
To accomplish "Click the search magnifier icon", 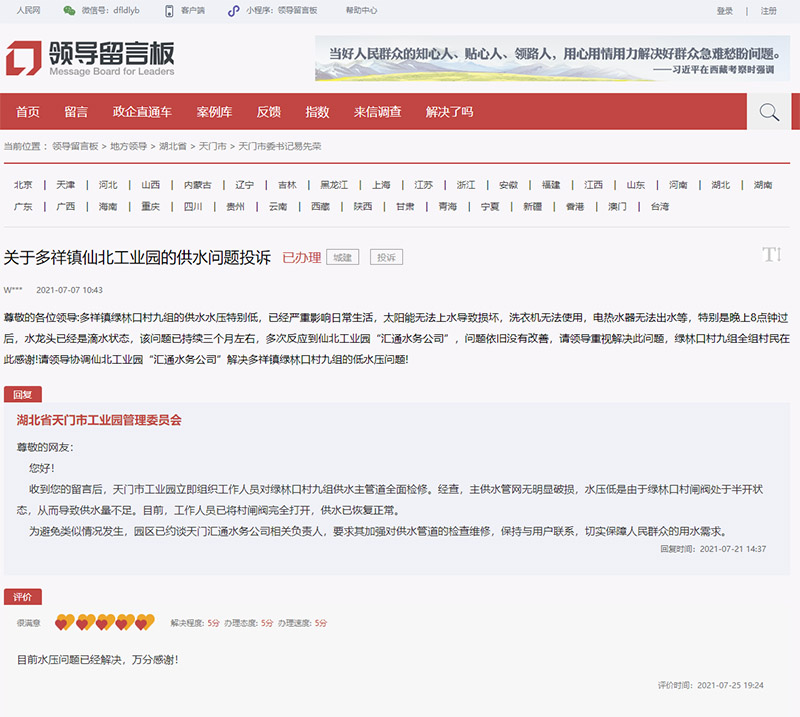I will pos(769,112).
